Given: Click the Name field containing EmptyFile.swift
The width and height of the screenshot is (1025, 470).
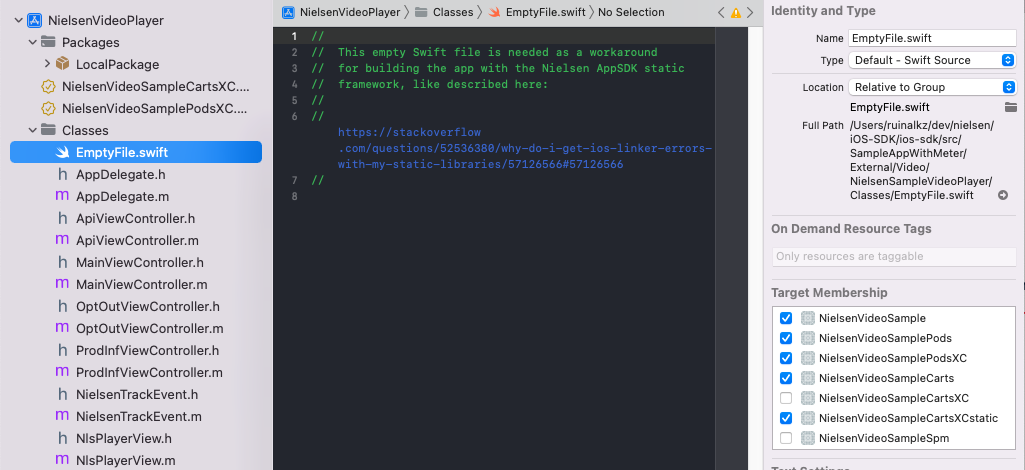Looking at the screenshot, I should 932,38.
